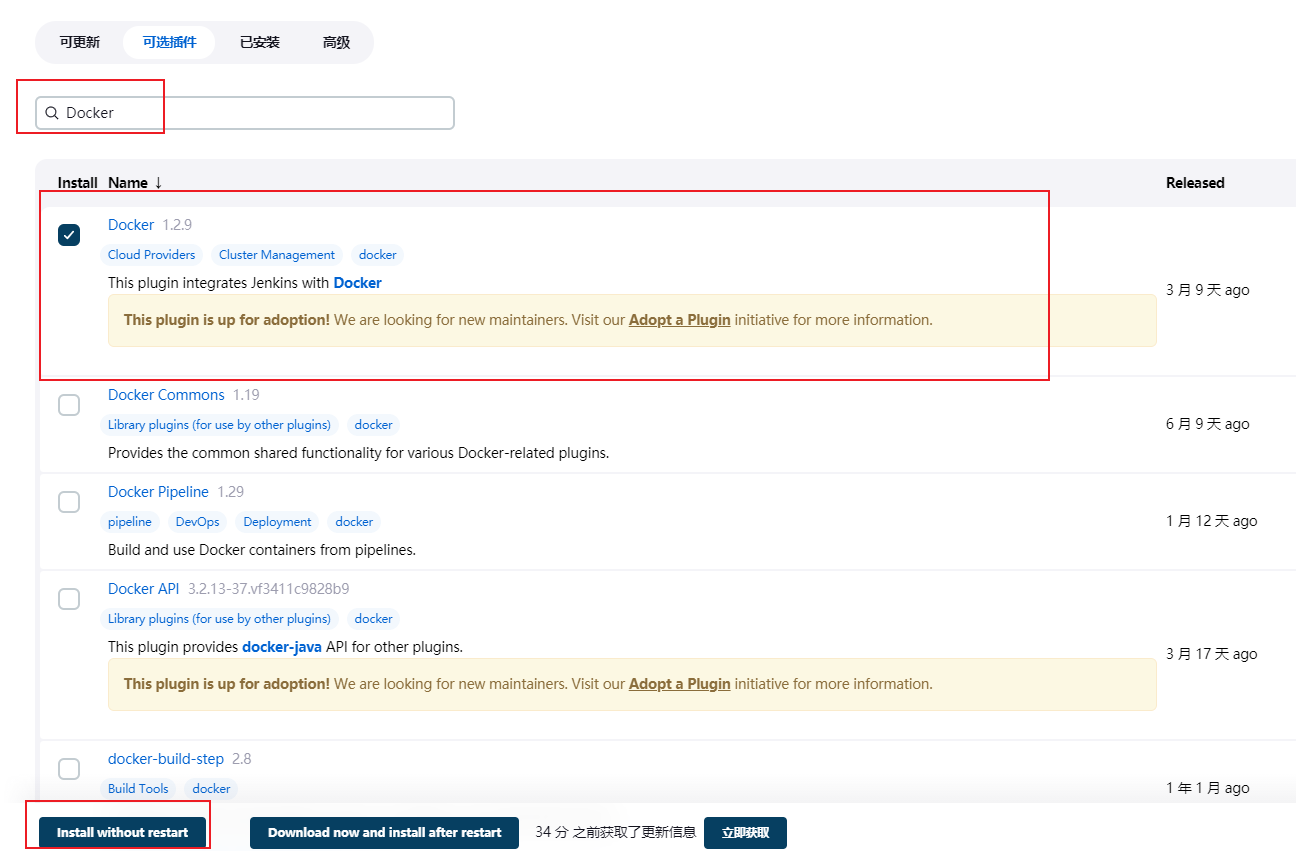
Task: Click Download now and install after restart
Action: (385, 833)
